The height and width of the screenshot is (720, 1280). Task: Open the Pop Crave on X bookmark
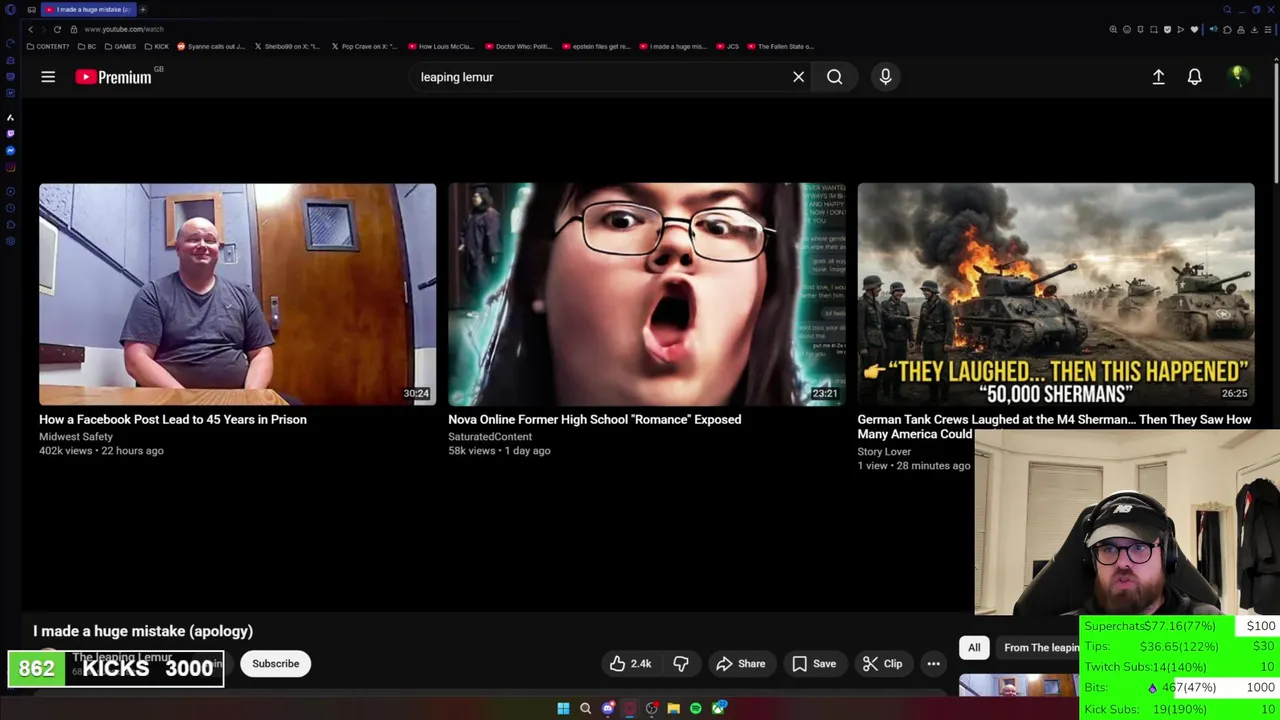click(x=364, y=46)
